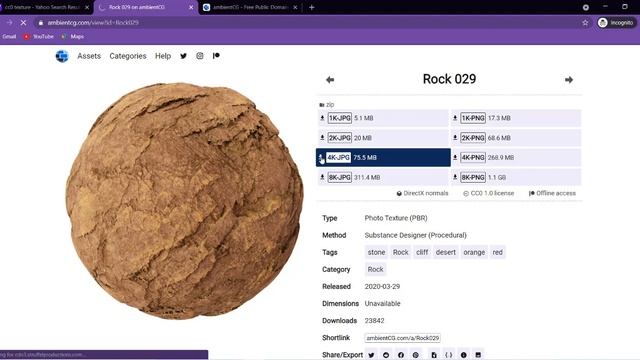Click the Downloads count 23842
Image resolution: width=640 pixels, height=360 pixels.
pyautogui.click(x=374, y=321)
